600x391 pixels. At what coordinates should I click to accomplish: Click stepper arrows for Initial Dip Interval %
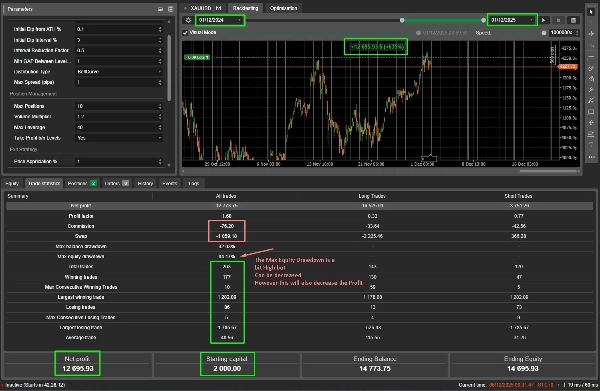[160, 40]
